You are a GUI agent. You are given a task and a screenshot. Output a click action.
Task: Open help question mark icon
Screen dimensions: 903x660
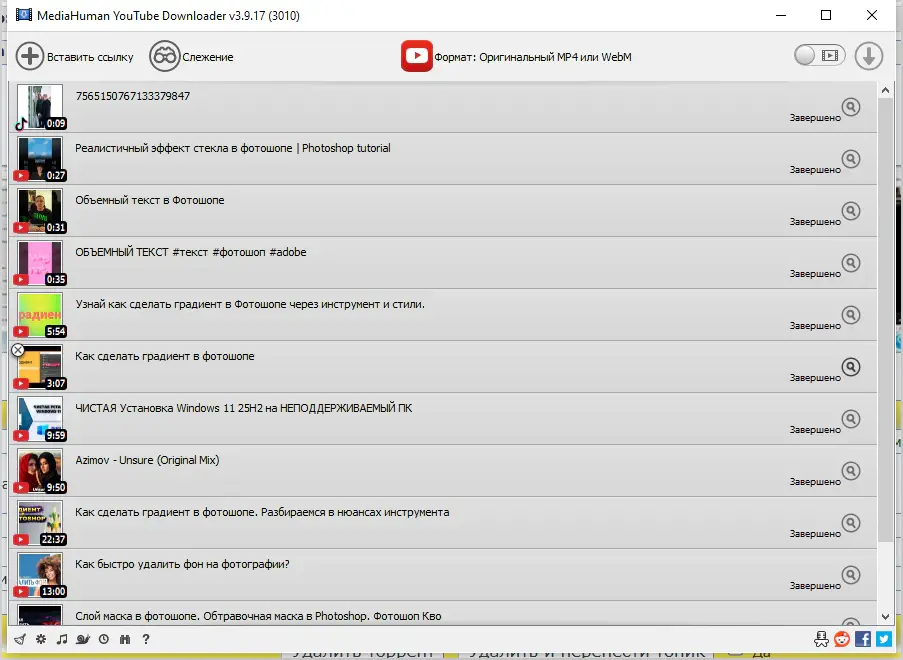coord(146,639)
